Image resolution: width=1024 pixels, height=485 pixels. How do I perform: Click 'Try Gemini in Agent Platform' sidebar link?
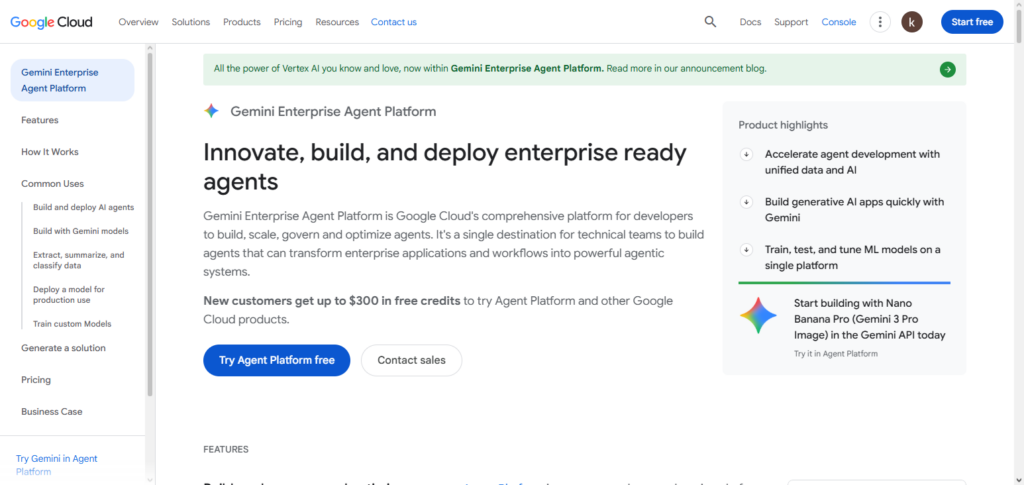pos(57,465)
